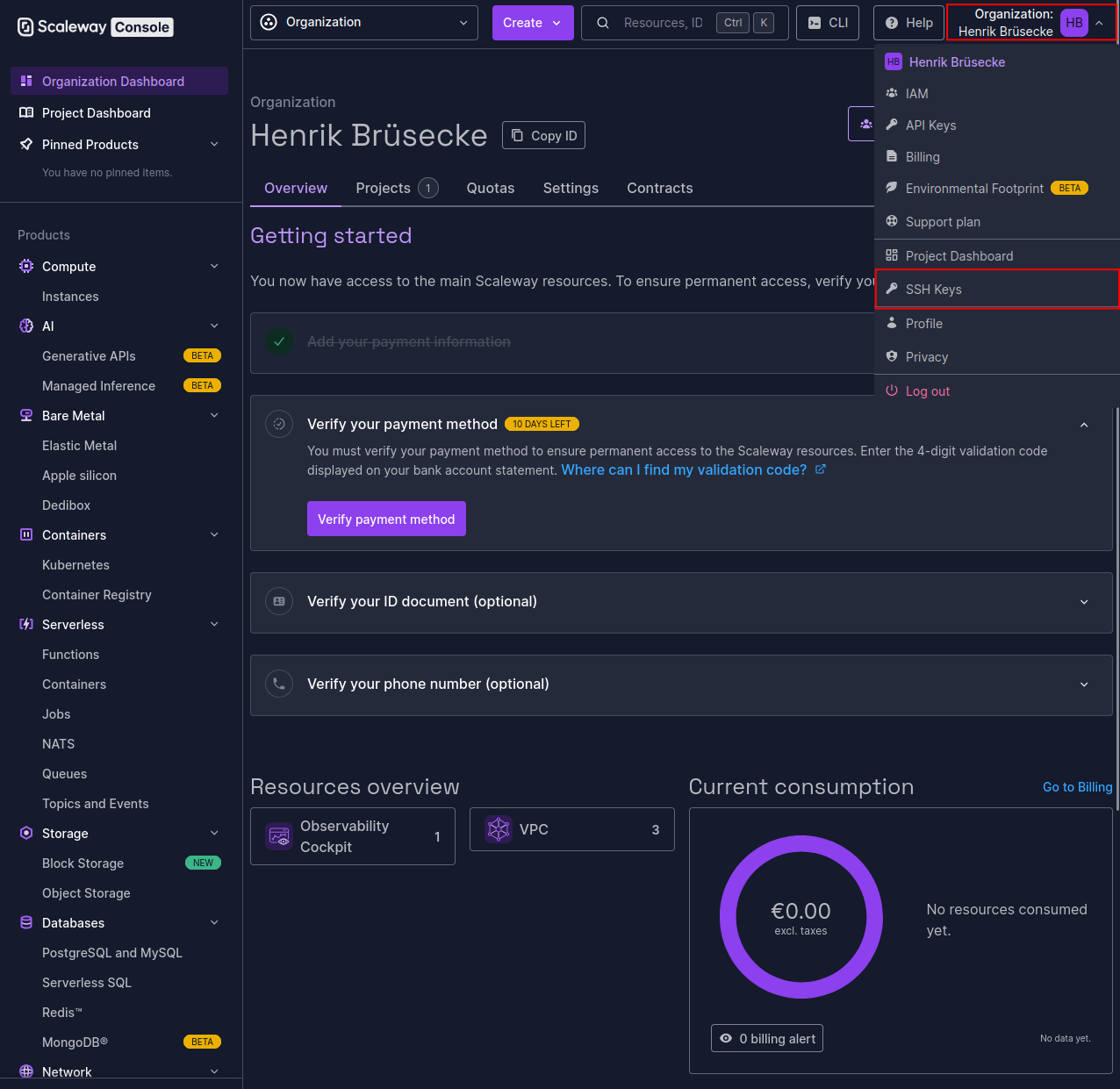Collapse the Verify your payment method panel

pyautogui.click(x=1084, y=425)
